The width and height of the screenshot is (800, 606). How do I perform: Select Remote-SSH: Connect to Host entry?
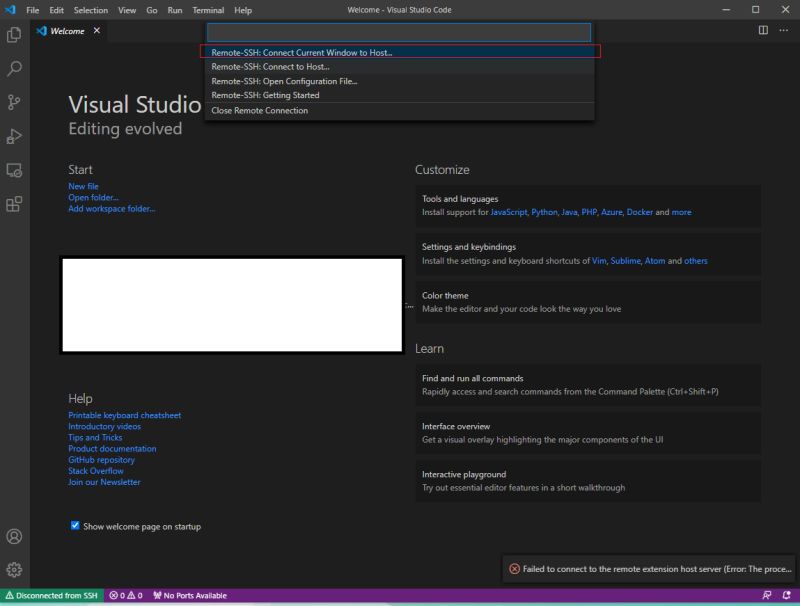click(268, 67)
